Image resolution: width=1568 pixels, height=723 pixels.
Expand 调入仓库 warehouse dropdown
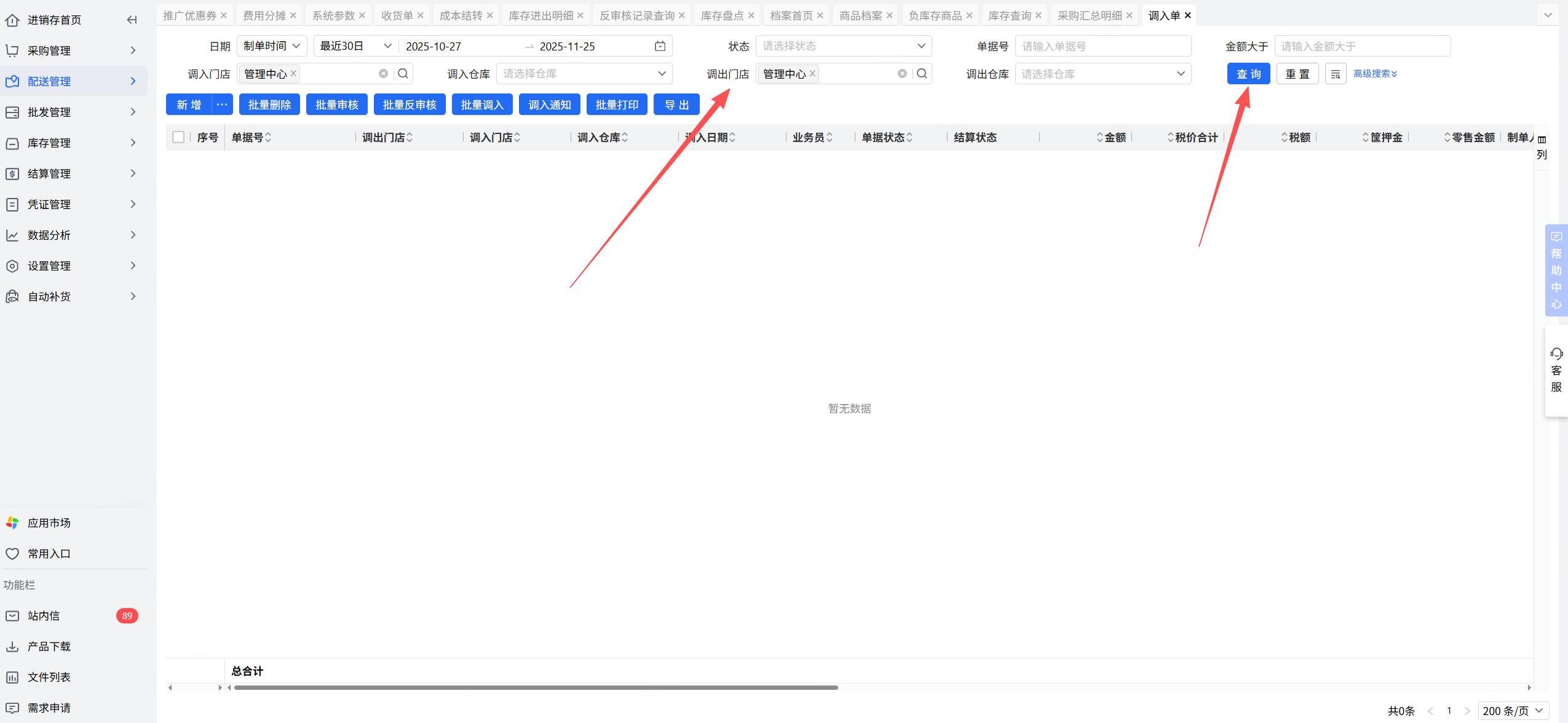coord(584,74)
